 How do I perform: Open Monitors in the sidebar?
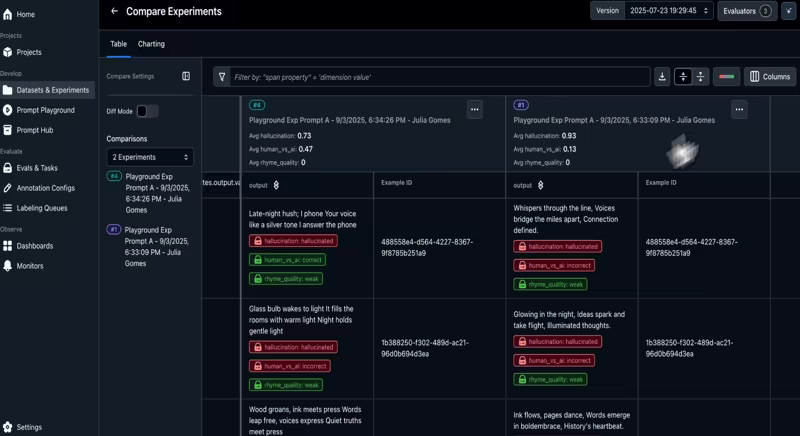click(23, 266)
